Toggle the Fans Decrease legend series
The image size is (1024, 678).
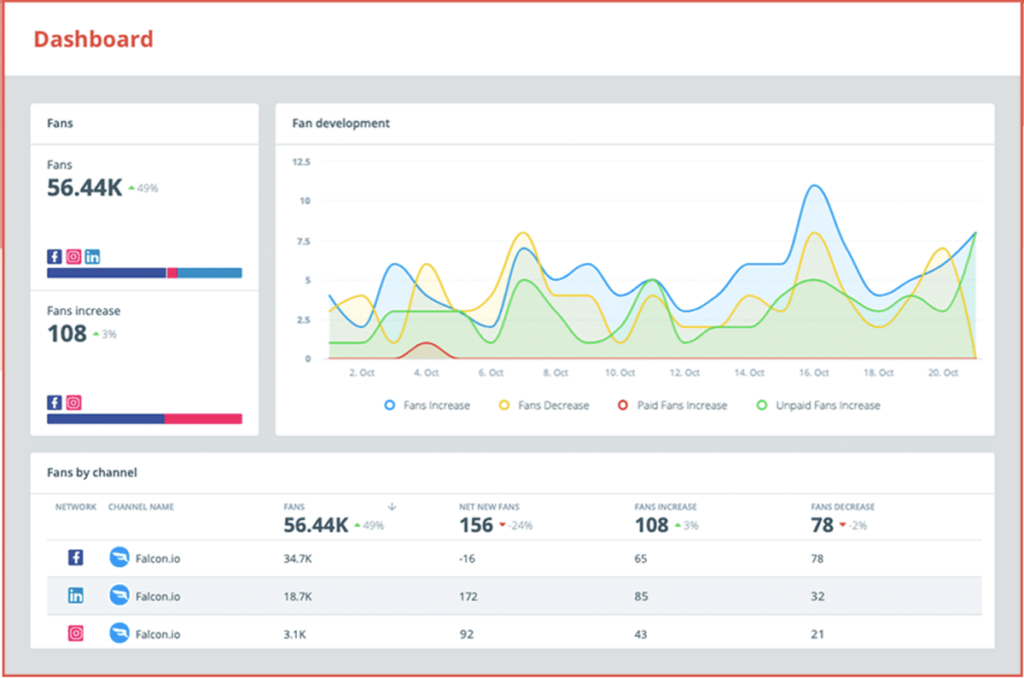544,406
